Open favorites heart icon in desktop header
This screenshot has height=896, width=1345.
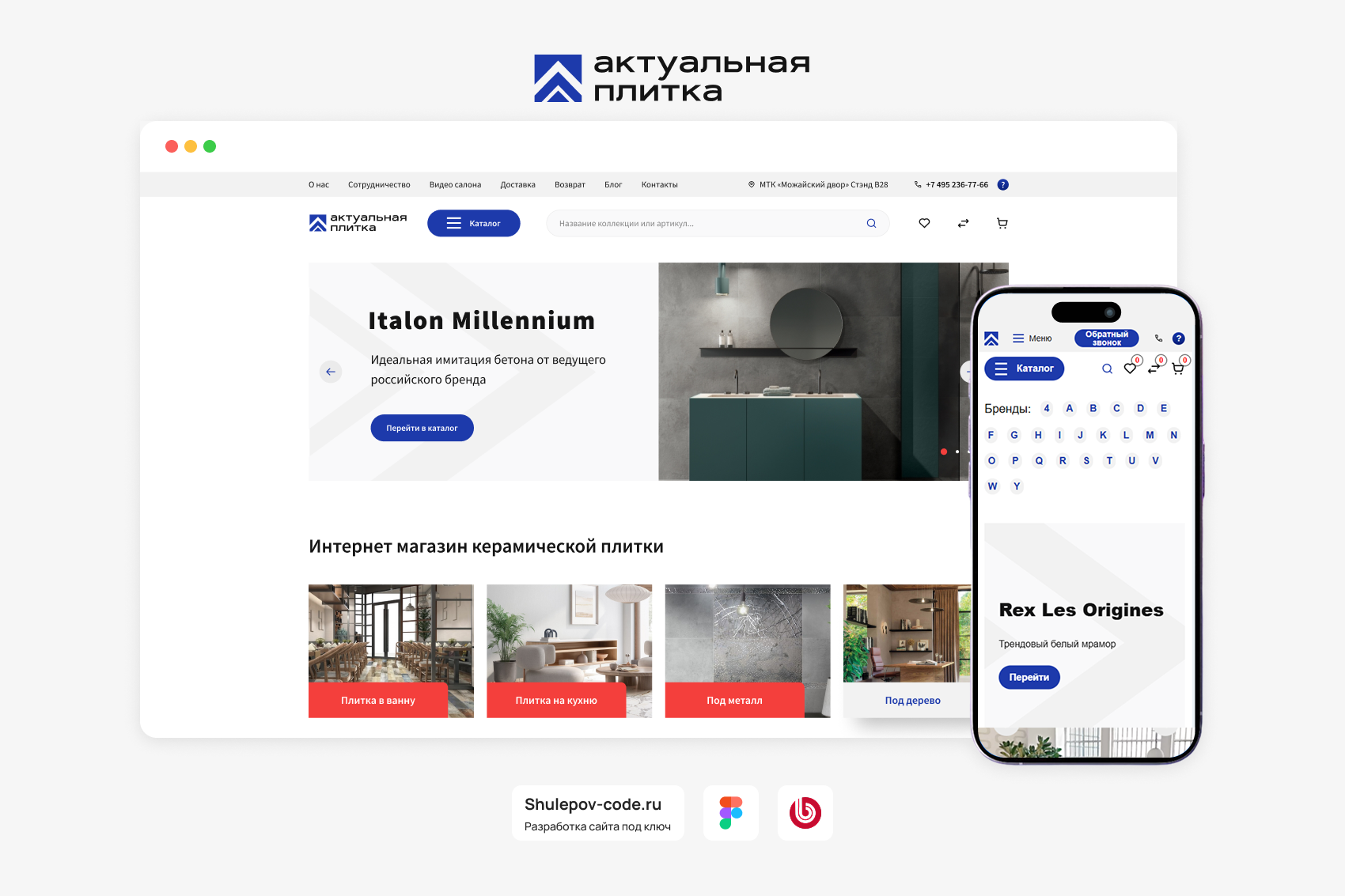click(x=924, y=223)
